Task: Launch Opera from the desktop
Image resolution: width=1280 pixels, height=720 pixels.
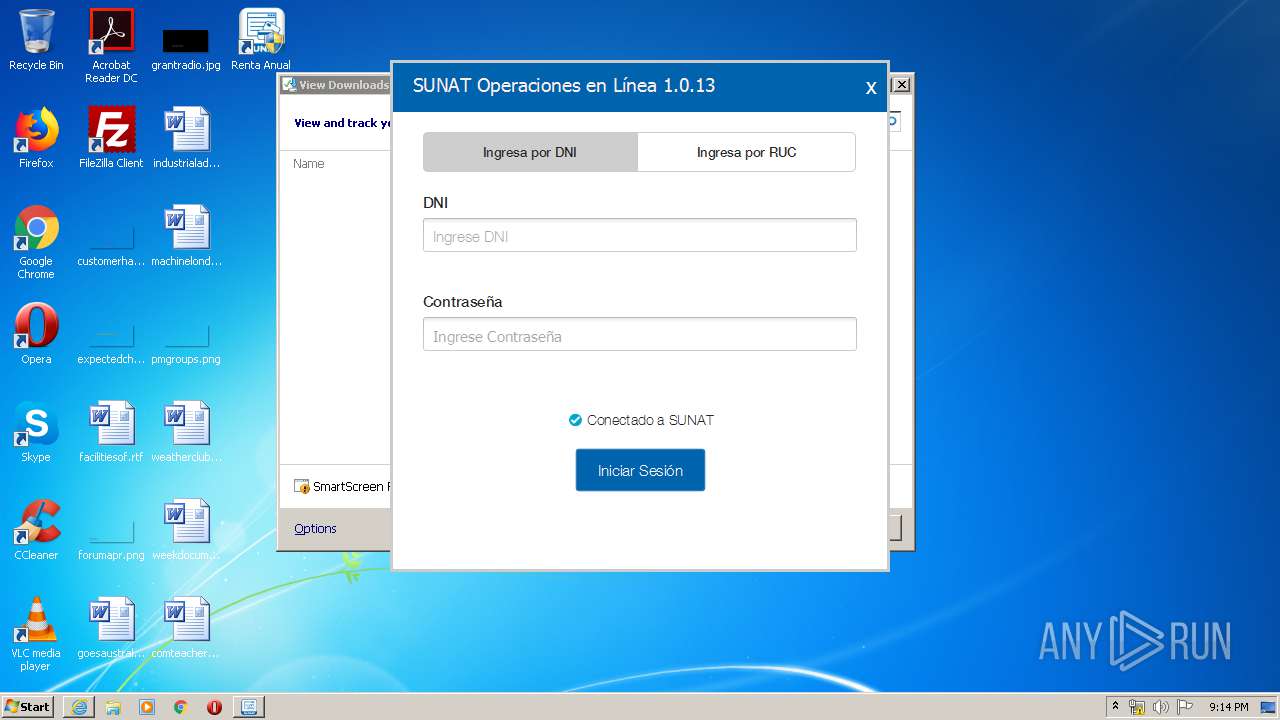Action: click(36, 334)
